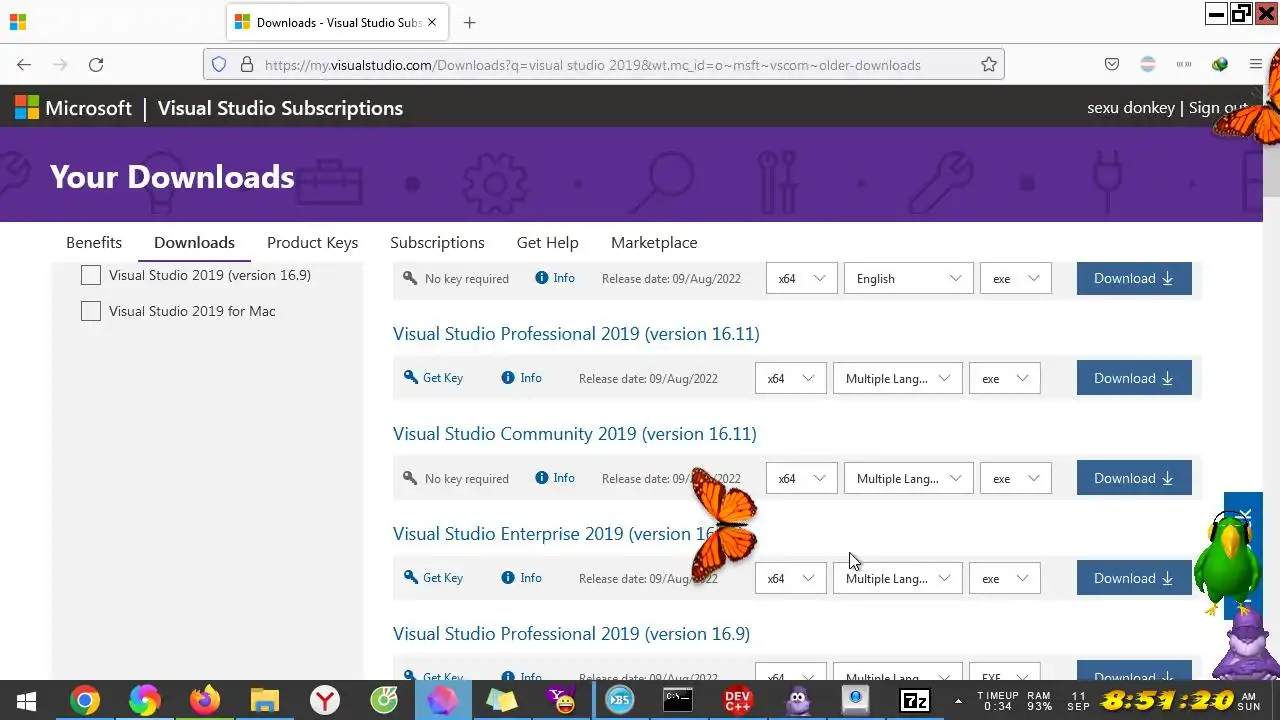Tick the Visual Studio 2019 for Mac checkbox
1280x720 pixels.
pos(91,311)
